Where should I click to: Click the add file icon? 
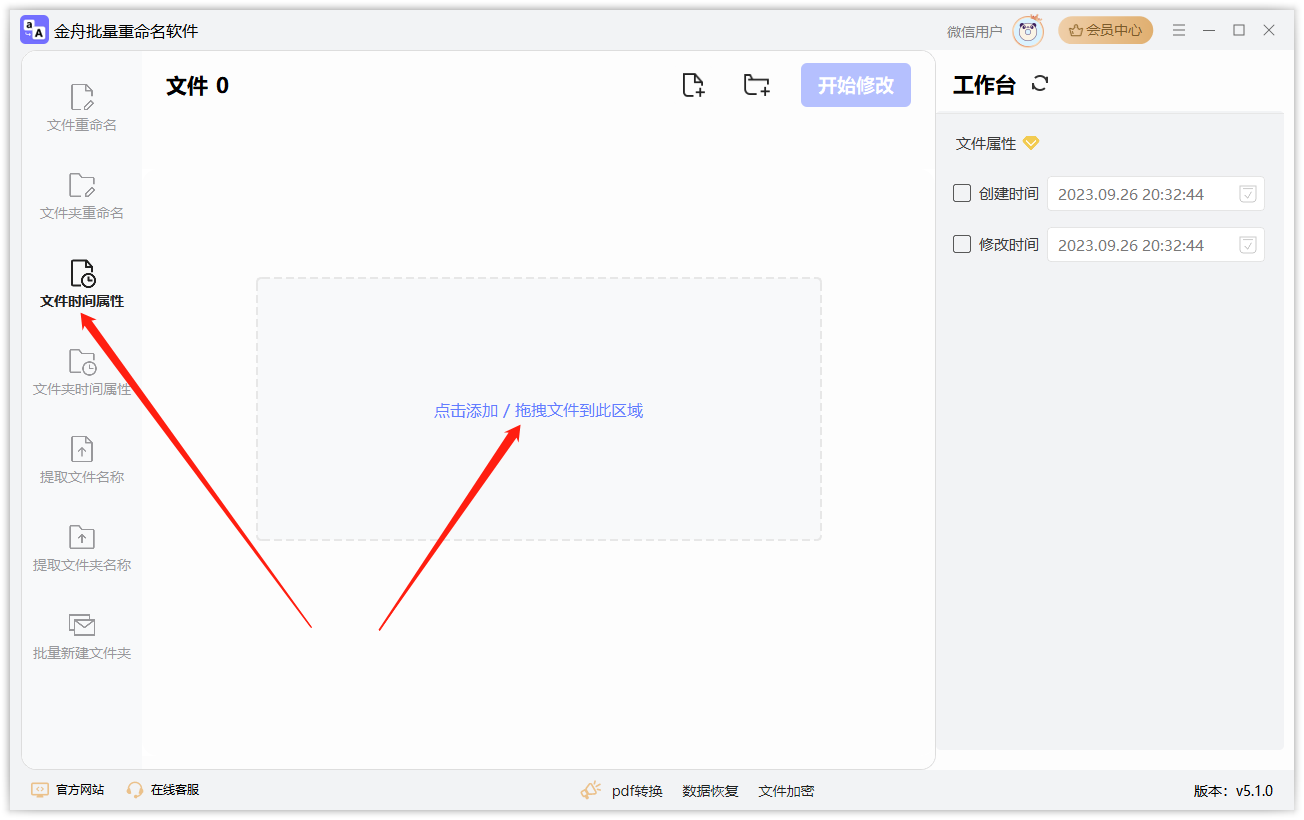point(694,85)
